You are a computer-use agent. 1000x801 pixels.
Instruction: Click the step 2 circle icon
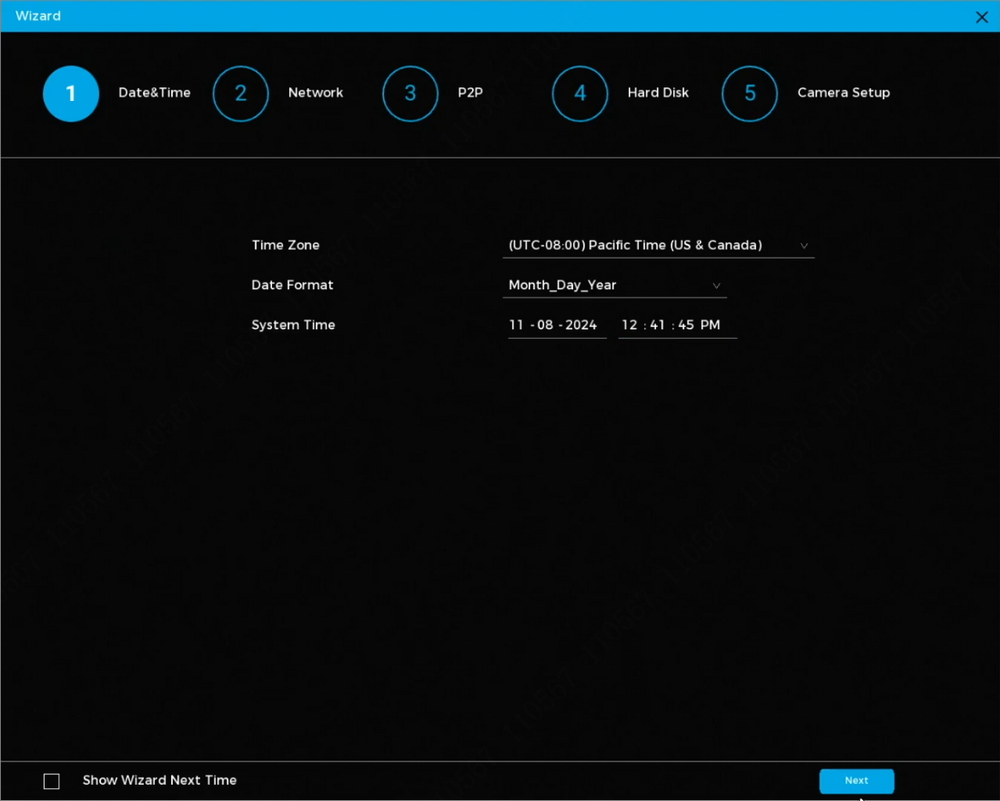[x=241, y=94]
